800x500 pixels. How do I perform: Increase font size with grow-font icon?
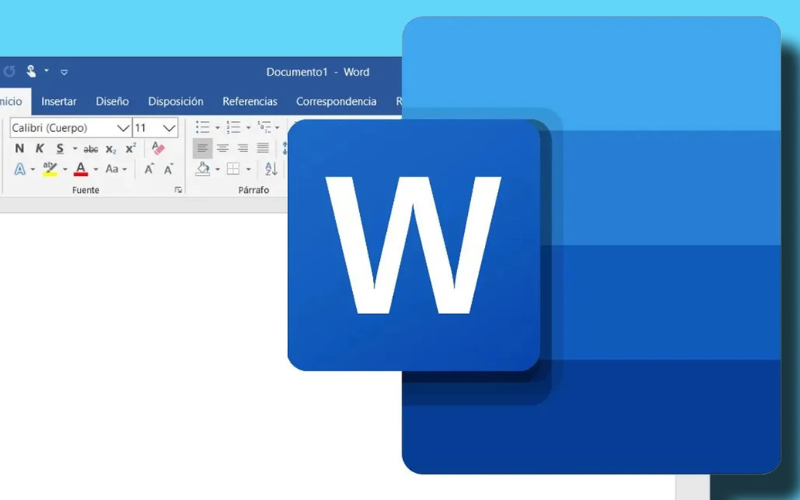149,169
